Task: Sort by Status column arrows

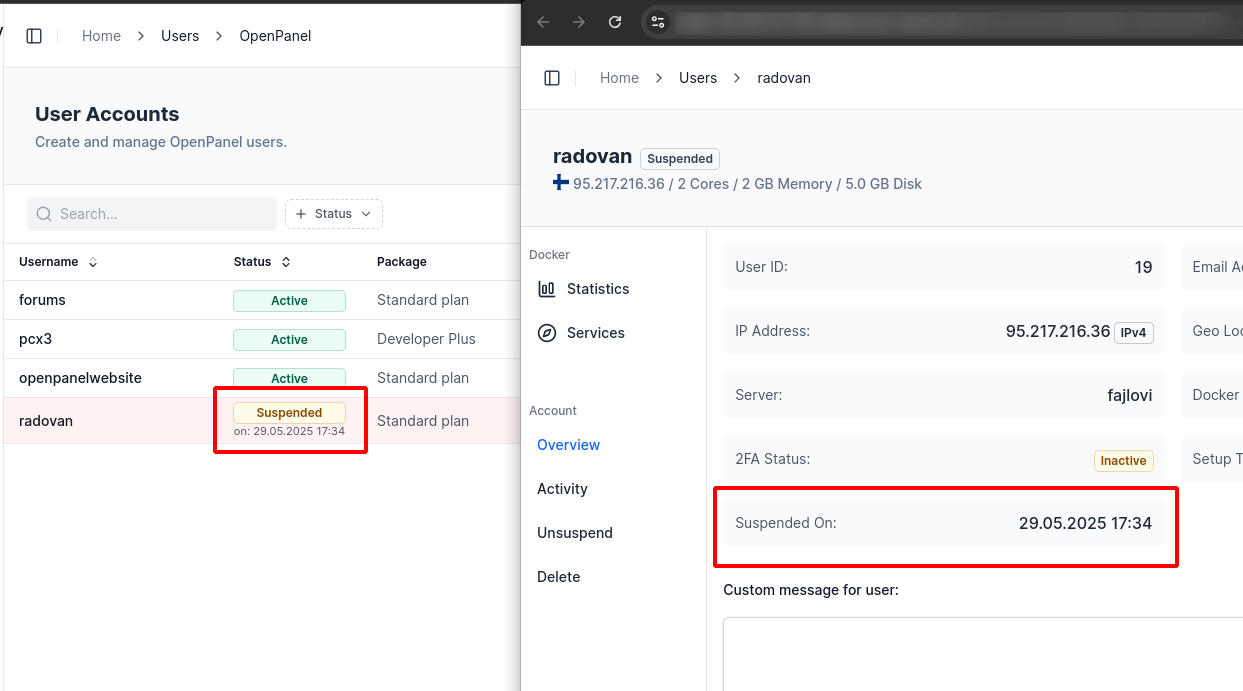Action: (x=286, y=262)
